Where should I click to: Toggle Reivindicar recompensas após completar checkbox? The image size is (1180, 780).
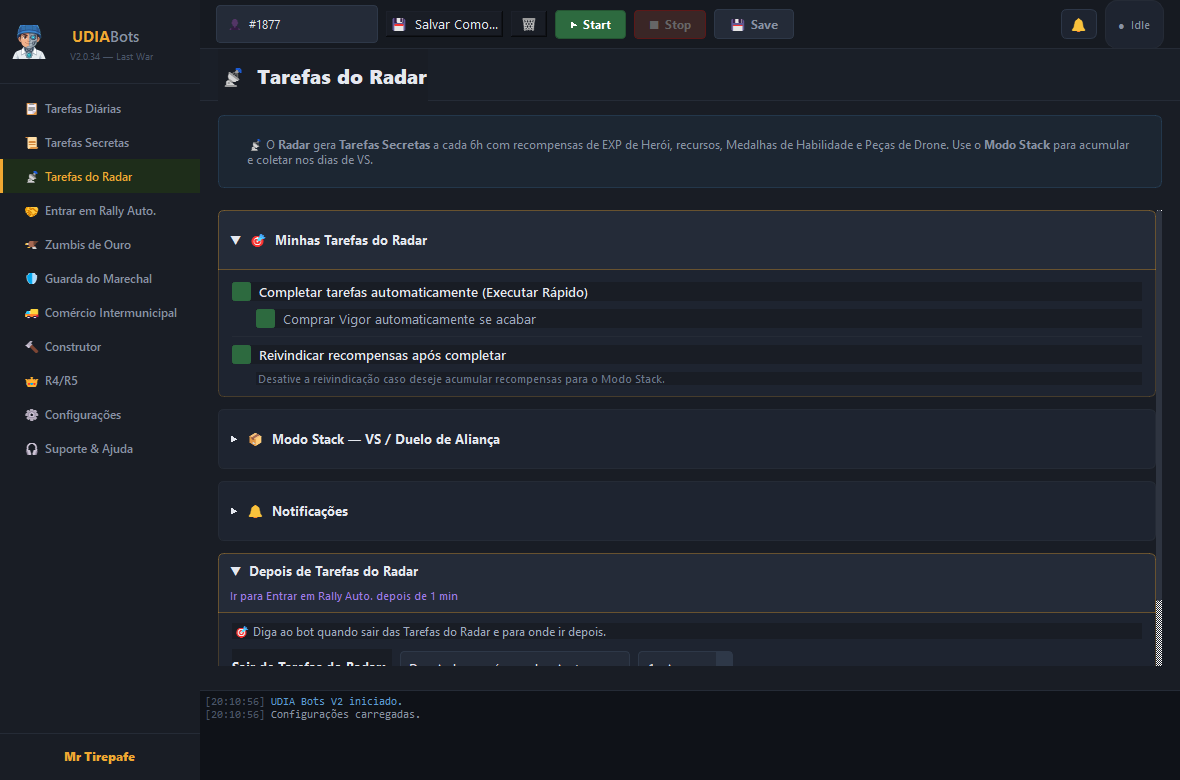[x=242, y=355]
